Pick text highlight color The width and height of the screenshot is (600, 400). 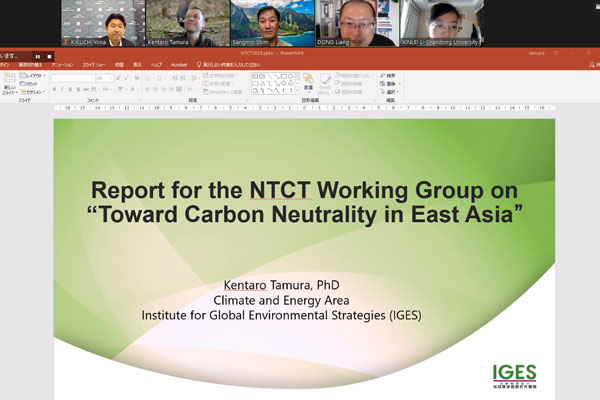click(x=121, y=89)
